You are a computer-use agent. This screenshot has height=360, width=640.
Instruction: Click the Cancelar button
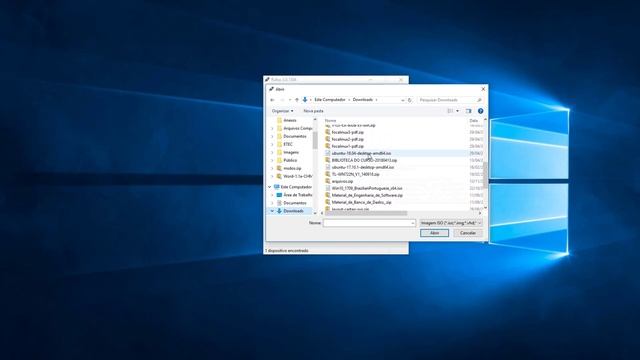tap(468, 233)
